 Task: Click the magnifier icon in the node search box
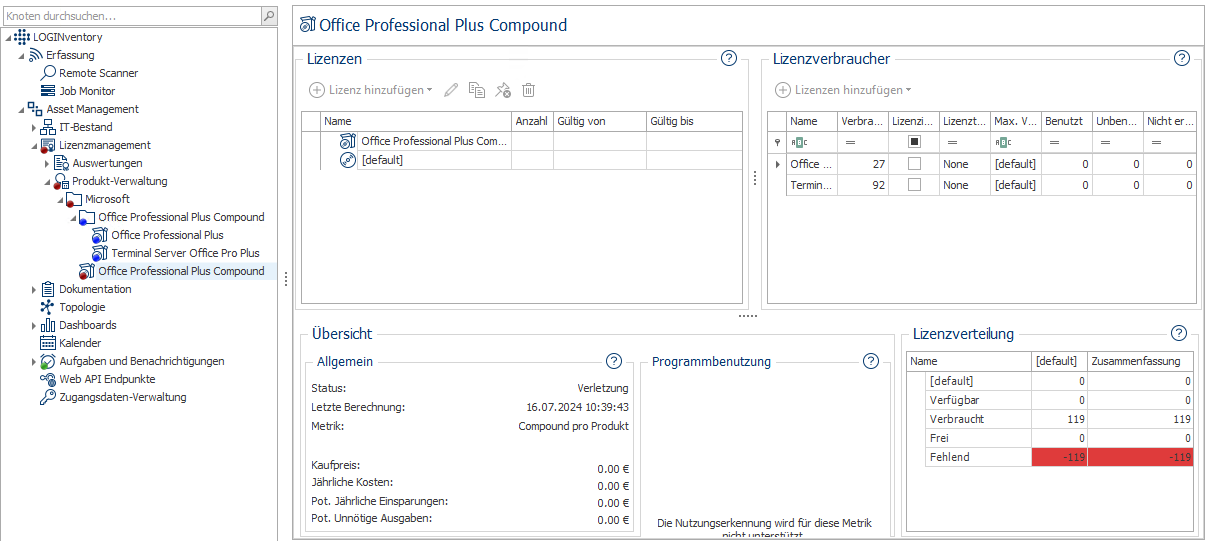(x=268, y=16)
